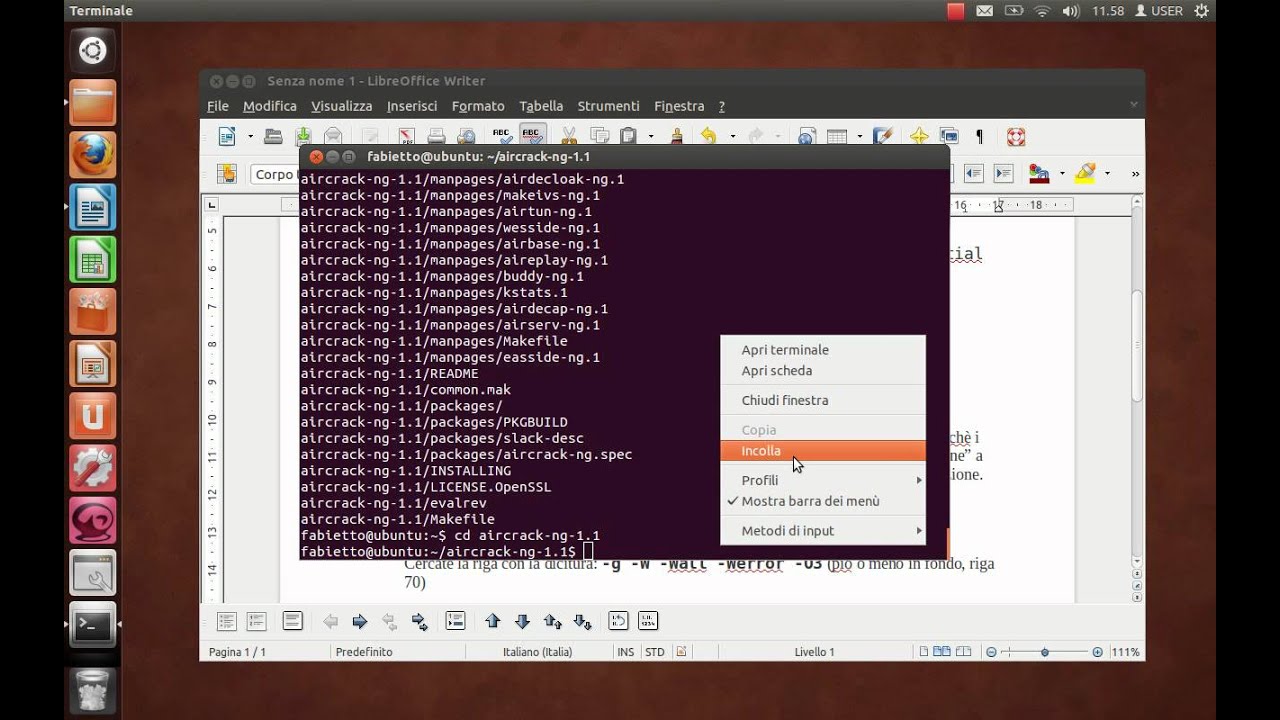Click the Cut scissors icon
This screenshot has width=1280, height=720.
tap(569, 136)
